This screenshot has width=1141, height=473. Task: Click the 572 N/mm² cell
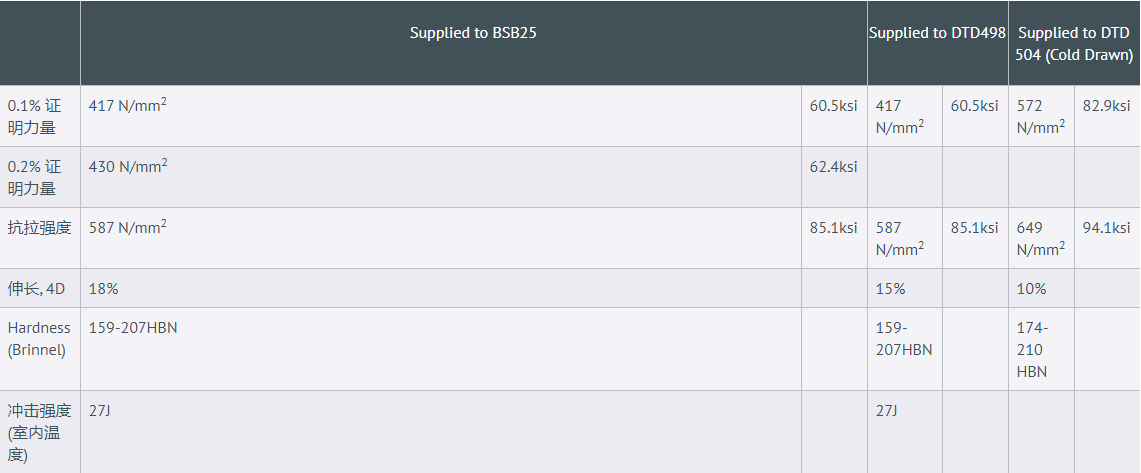[1040, 116]
